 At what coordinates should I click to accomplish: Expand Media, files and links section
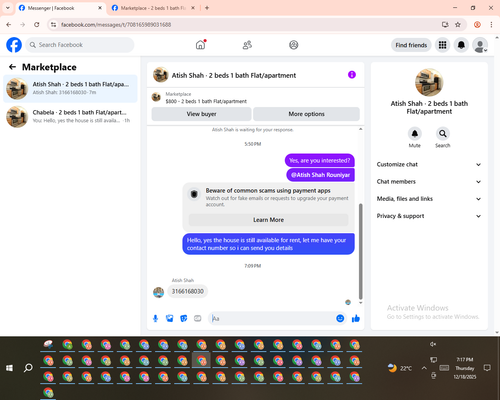pyautogui.click(x=429, y=199)
